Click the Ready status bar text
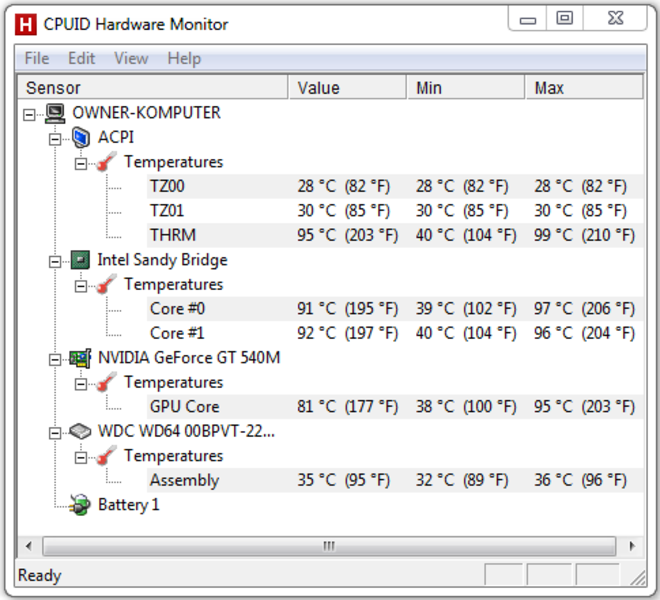This screenshot has height=600, width=660. [40, 575]
